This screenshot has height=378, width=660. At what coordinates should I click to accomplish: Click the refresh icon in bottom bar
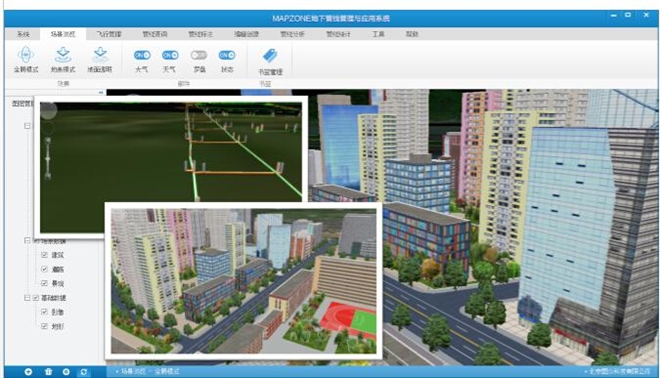[84, 372]
